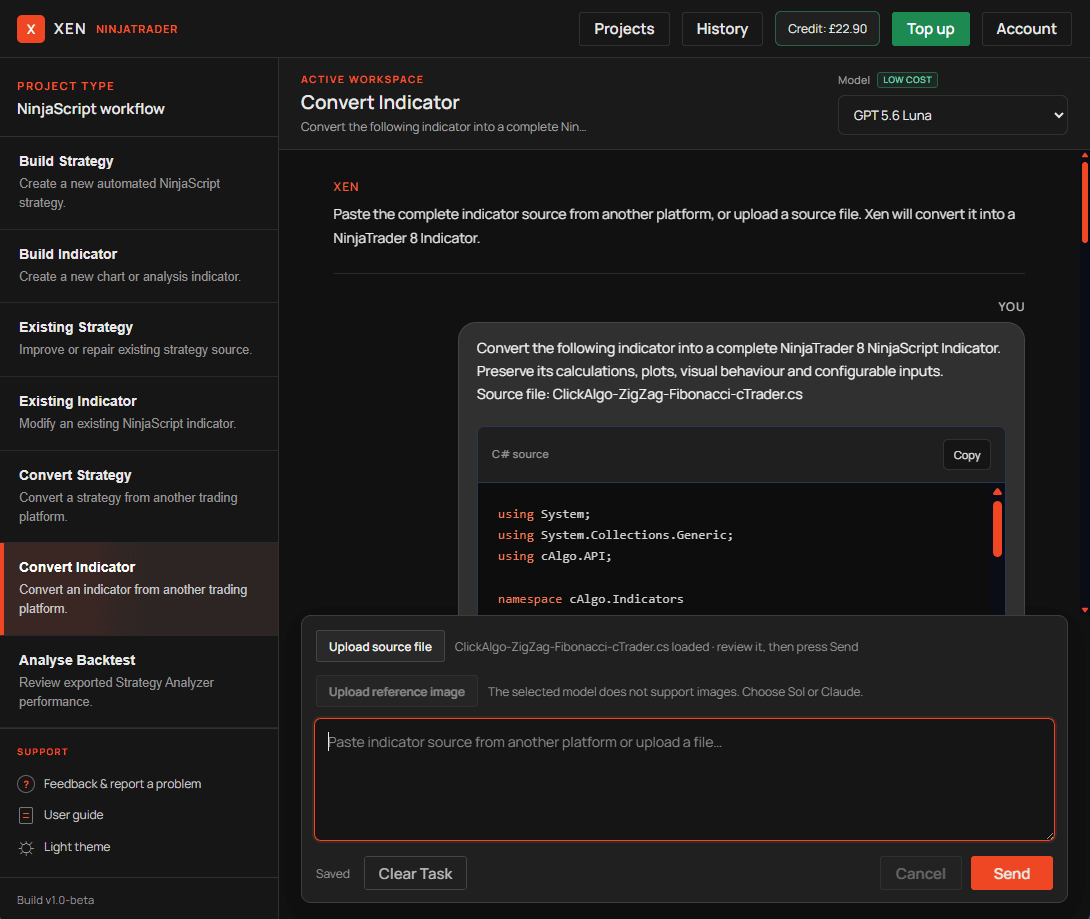
Task: Click the text 'Build v1.0-beta'
Action: [x=56, y=900]
